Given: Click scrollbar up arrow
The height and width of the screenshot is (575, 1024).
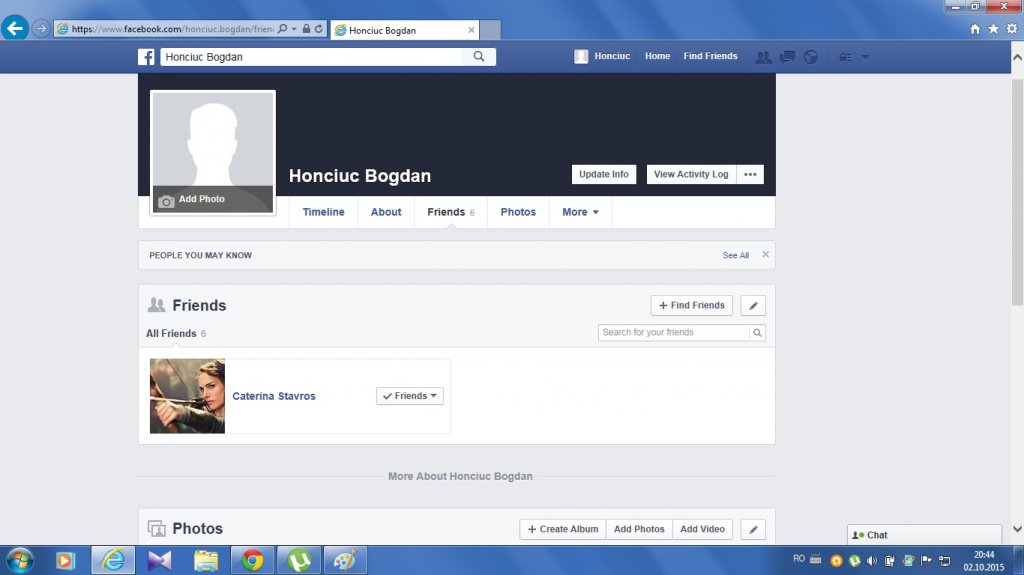Looking at the screenshot, I should (1017, 58).
